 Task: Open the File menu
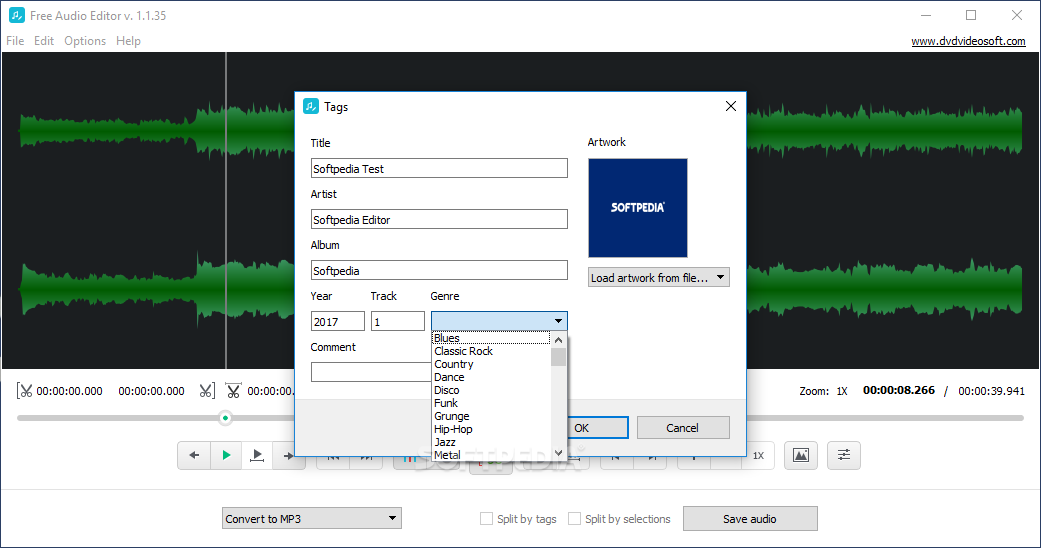[15, 41]
